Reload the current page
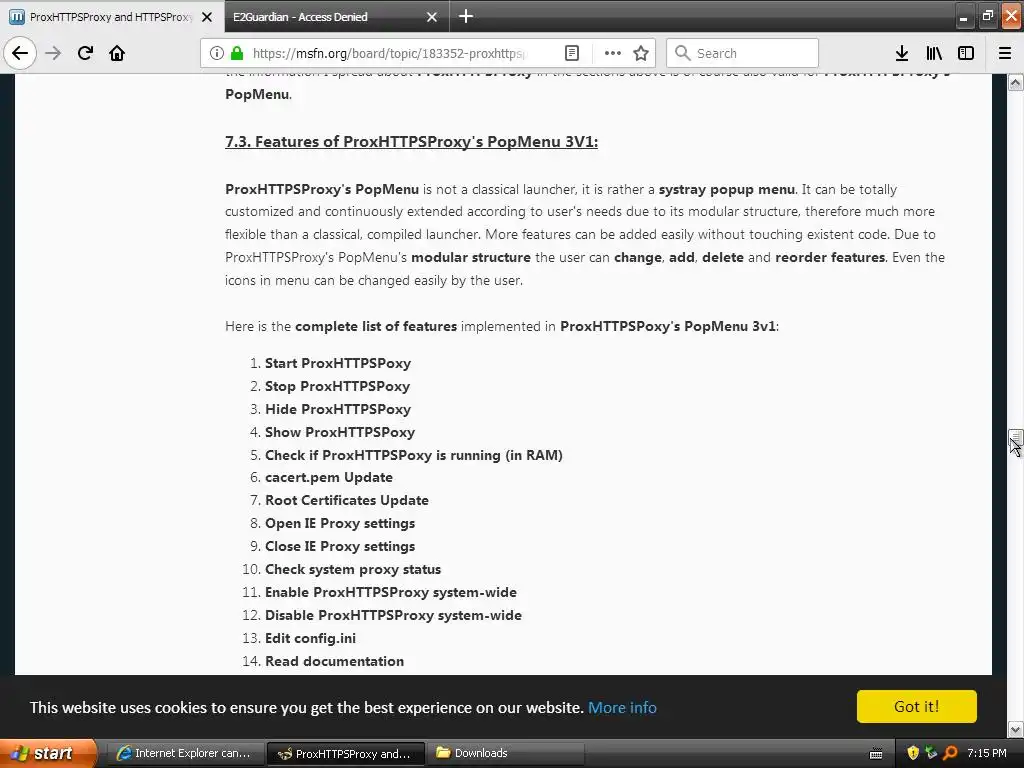 [x=85, y=53]
